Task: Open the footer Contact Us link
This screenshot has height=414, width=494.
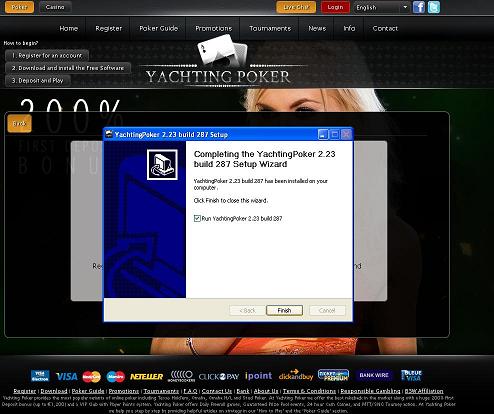Action: pyautogui.click(x=217, y=391)
